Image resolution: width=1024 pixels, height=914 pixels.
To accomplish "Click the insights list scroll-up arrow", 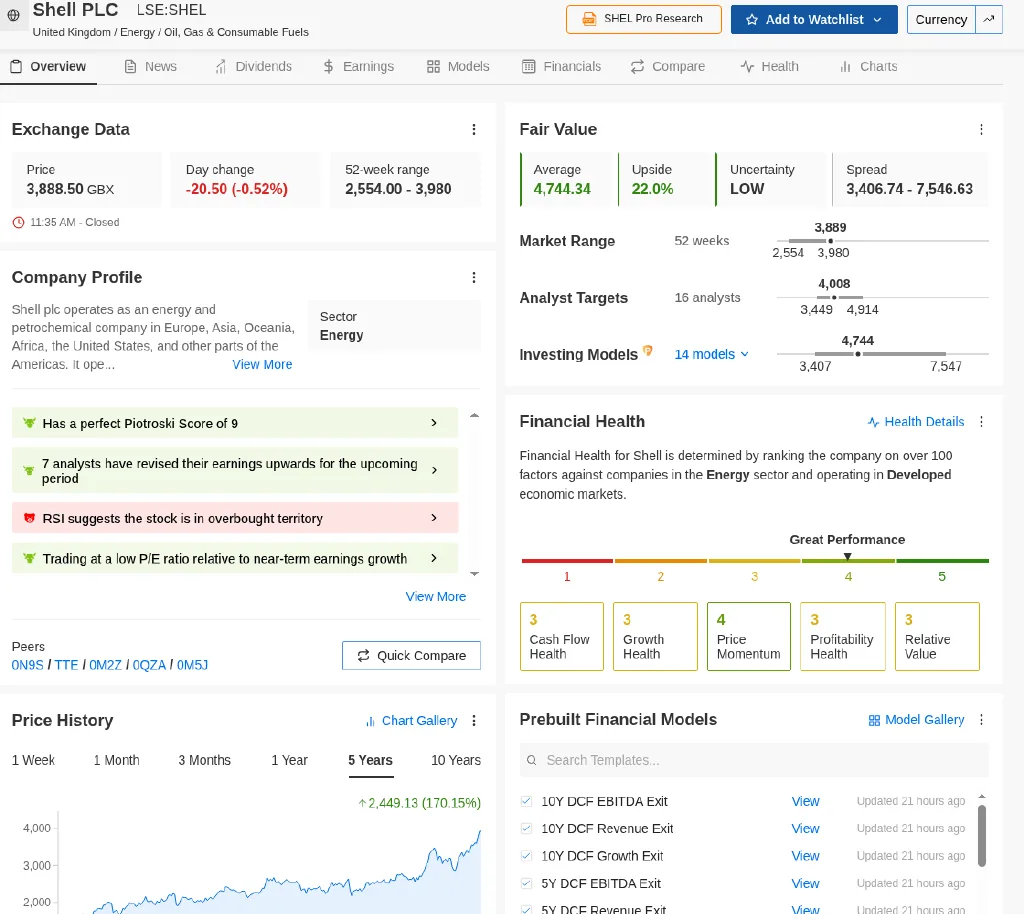I will [475, 415].
